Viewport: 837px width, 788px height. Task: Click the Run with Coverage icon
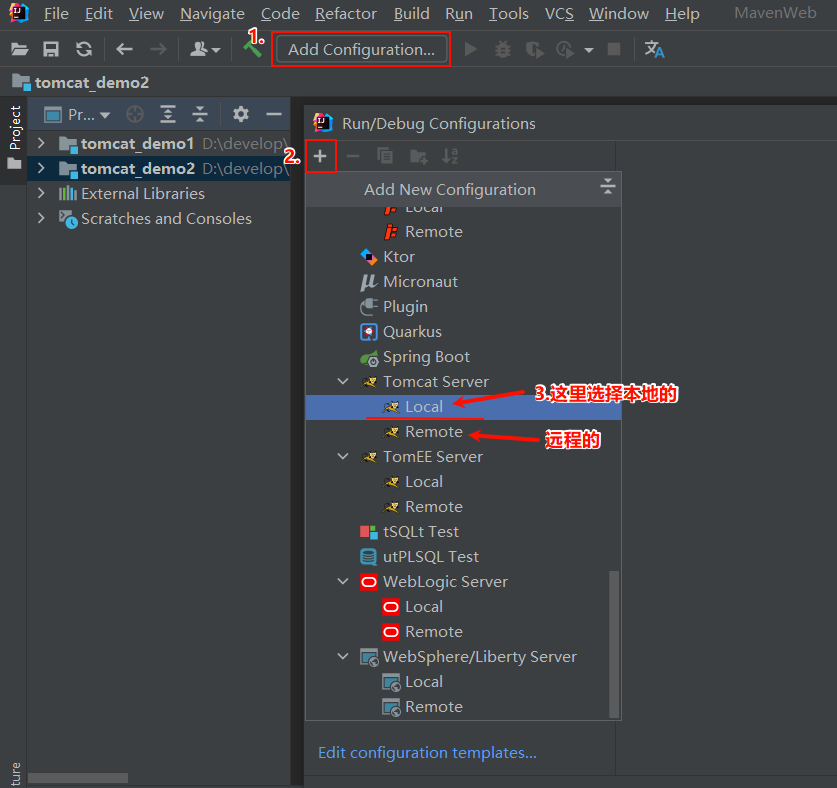534,50
